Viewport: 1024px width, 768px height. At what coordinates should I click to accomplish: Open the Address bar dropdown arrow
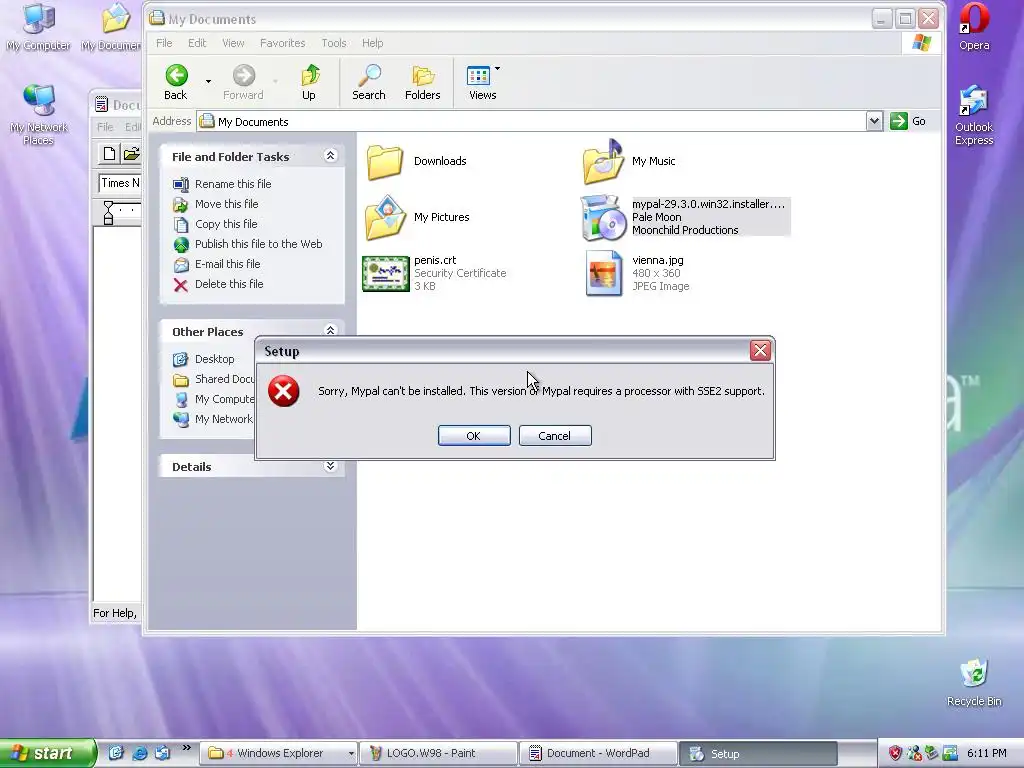tap(874, 121)
